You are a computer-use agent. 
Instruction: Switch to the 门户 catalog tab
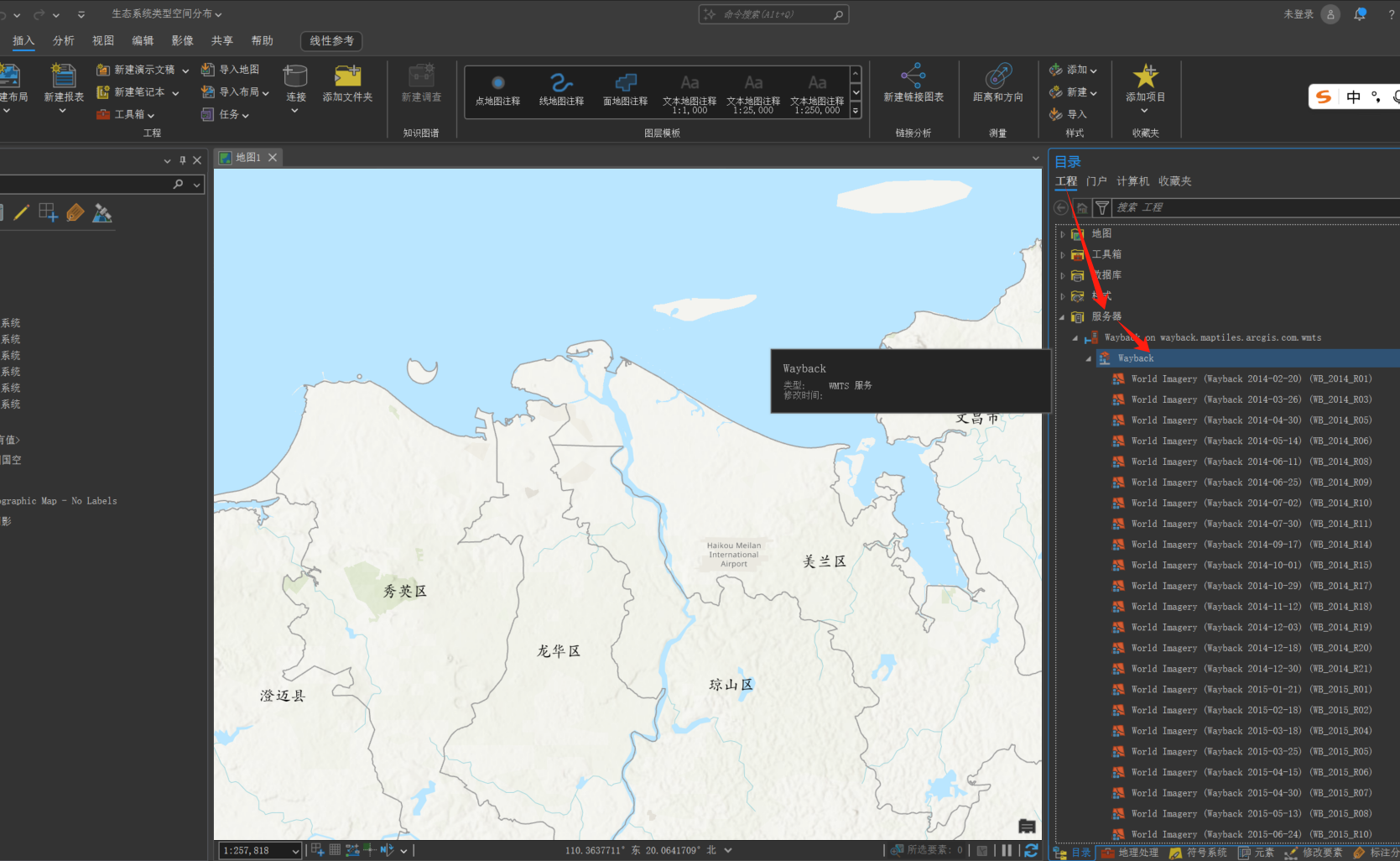click(1096, 181)
